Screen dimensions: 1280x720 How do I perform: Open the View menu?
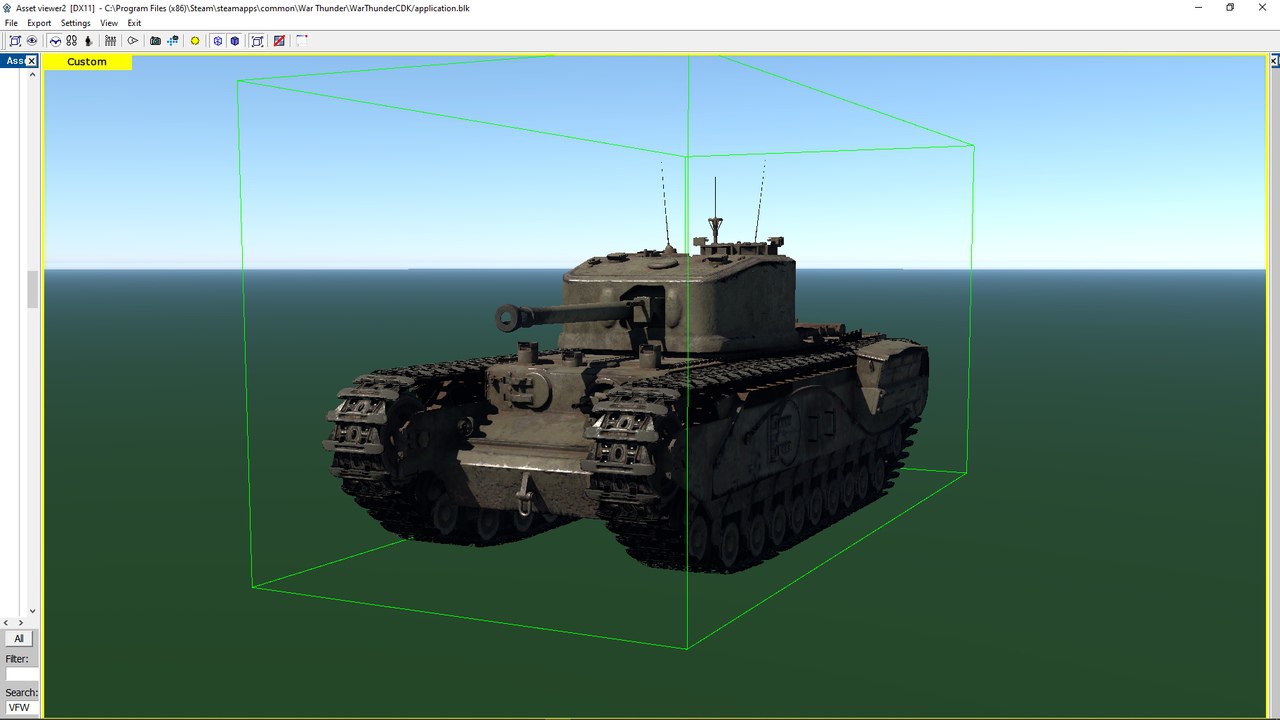coord(109,23)
